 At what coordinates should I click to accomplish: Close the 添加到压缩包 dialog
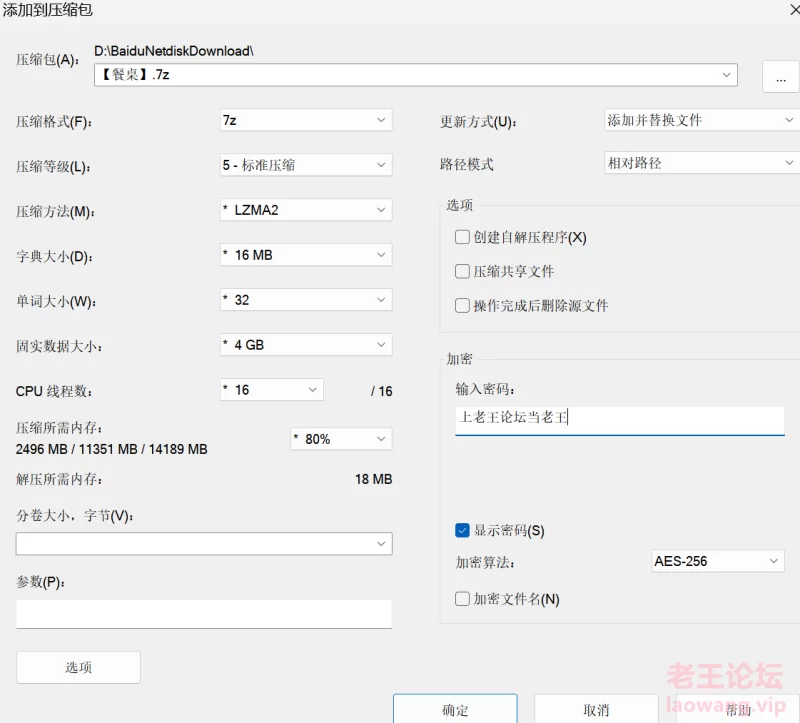click(x=794, y=10)
